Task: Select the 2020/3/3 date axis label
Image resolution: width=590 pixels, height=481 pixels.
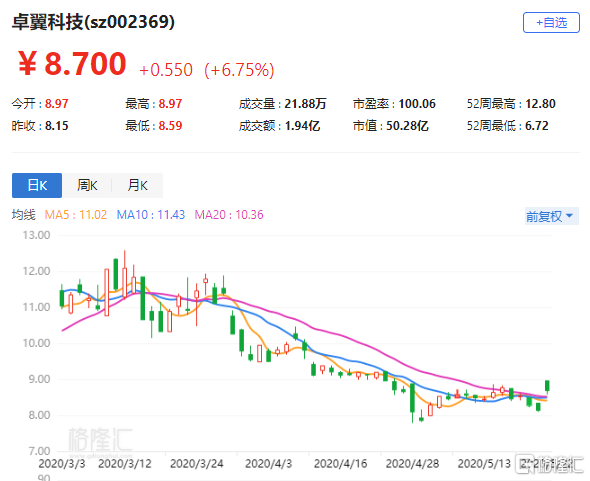Action: click(x=62, y=463)
